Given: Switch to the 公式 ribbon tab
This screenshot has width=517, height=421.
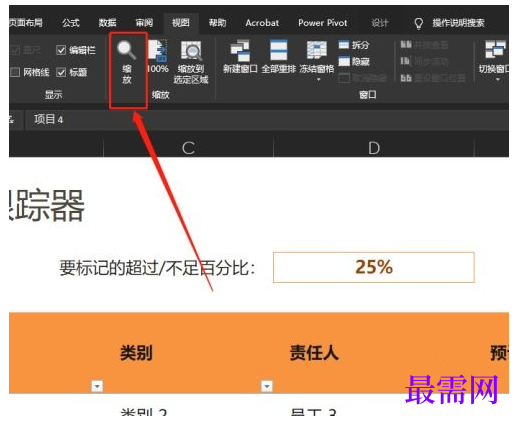Looking at the screenshot, I should pos(71,23).
